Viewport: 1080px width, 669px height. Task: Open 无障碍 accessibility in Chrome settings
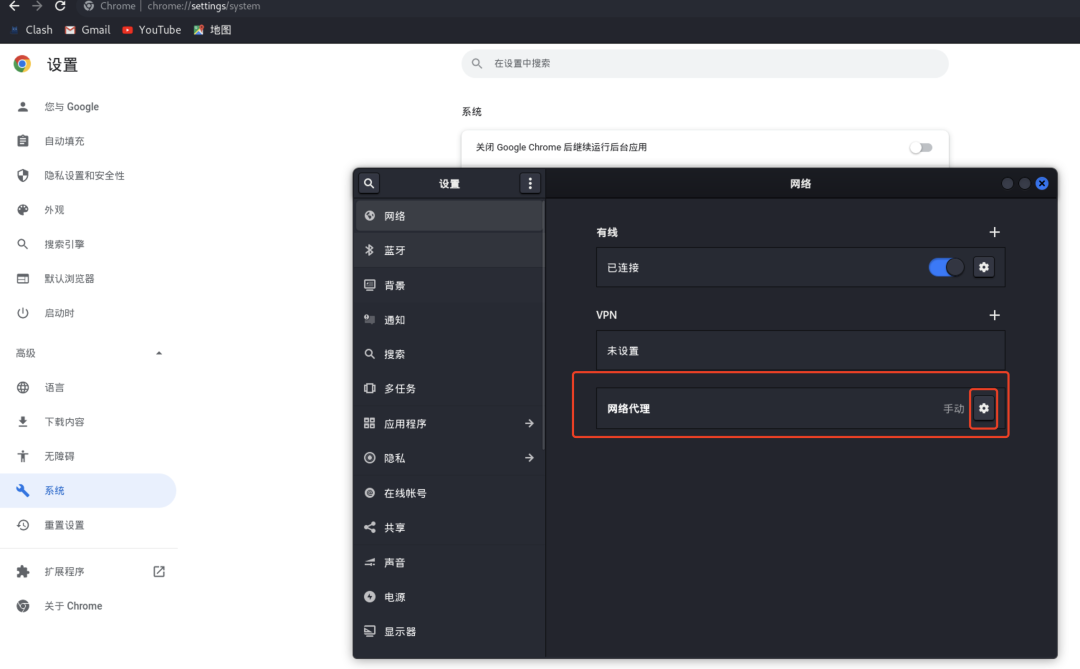(88, 456)
